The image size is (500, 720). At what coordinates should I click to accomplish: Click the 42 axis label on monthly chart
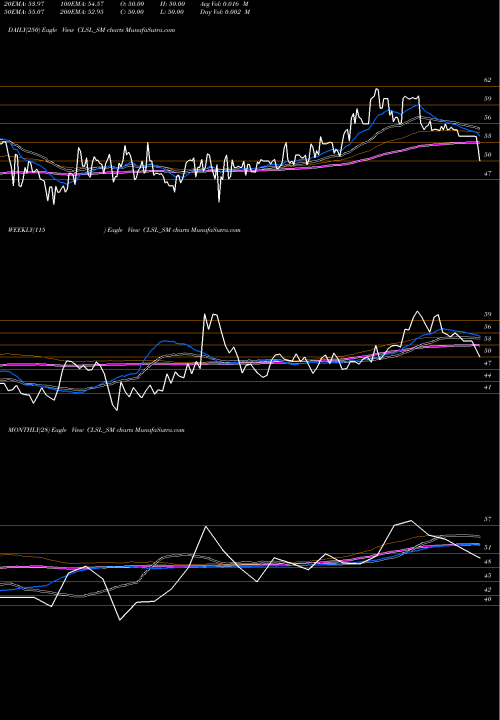click(x=487, y=590)
